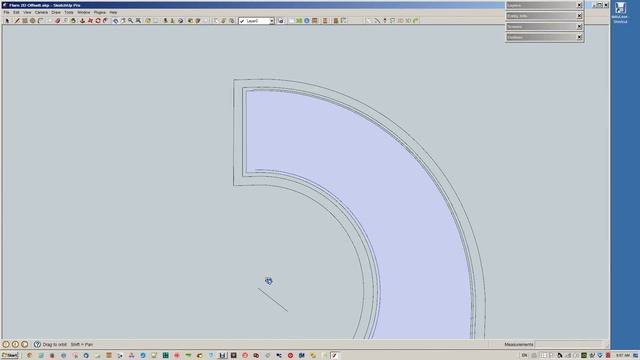Close the Entity Info panel
This screenshot has height=360, width=640.
tap(579, 16)
